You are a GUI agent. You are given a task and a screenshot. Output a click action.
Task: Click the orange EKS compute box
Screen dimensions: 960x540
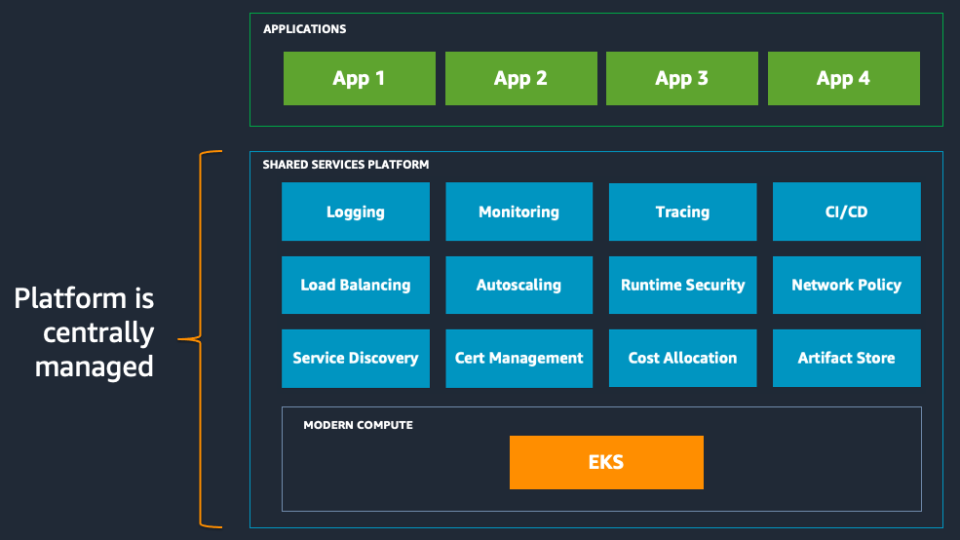tap(607, 462)
